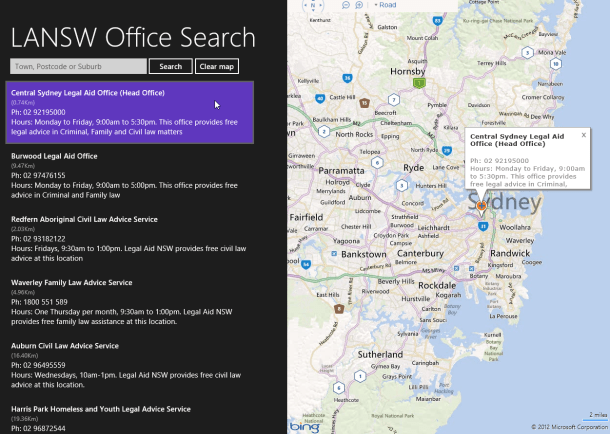Viewport: 610px width, 434px height.
Task: Click the Hornsby label on map
Action: [x=408, y=72]
